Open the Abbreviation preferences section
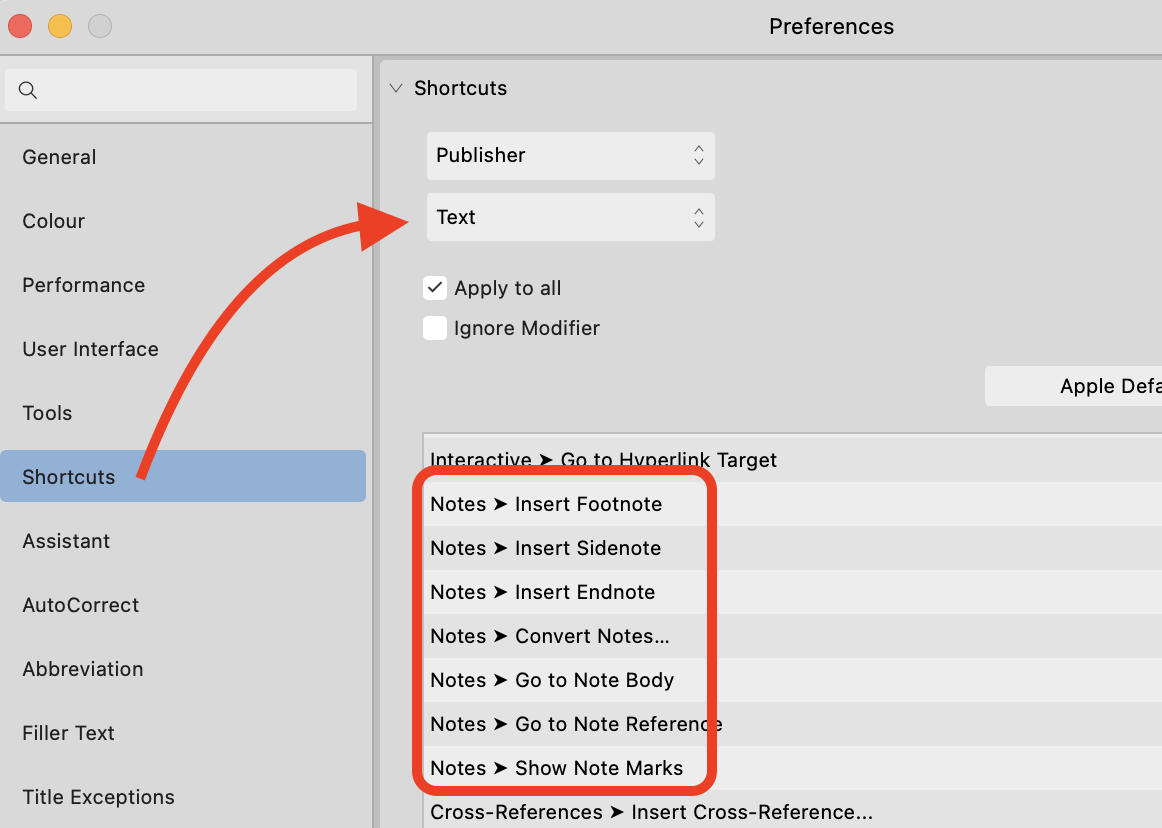 tap(82, 669)
